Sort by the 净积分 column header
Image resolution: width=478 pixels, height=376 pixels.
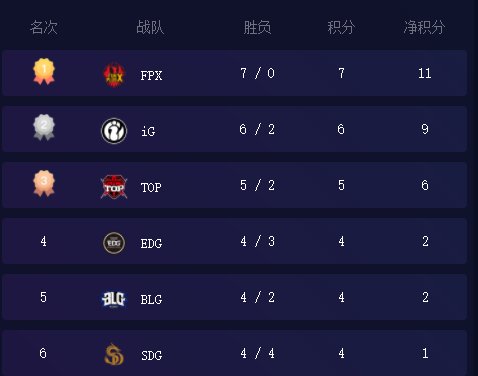click(x=424, y=27)
